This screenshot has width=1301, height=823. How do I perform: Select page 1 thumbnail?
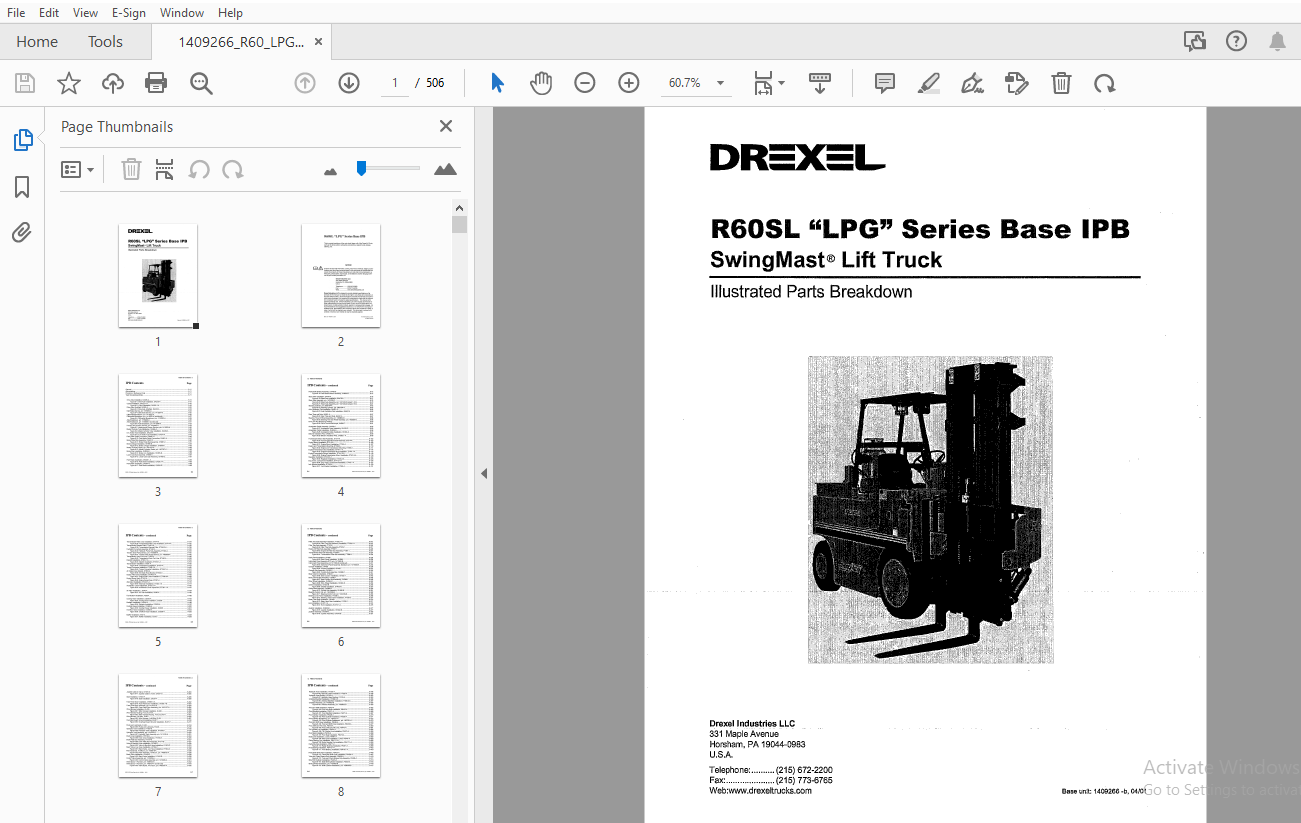pos(158,276)
